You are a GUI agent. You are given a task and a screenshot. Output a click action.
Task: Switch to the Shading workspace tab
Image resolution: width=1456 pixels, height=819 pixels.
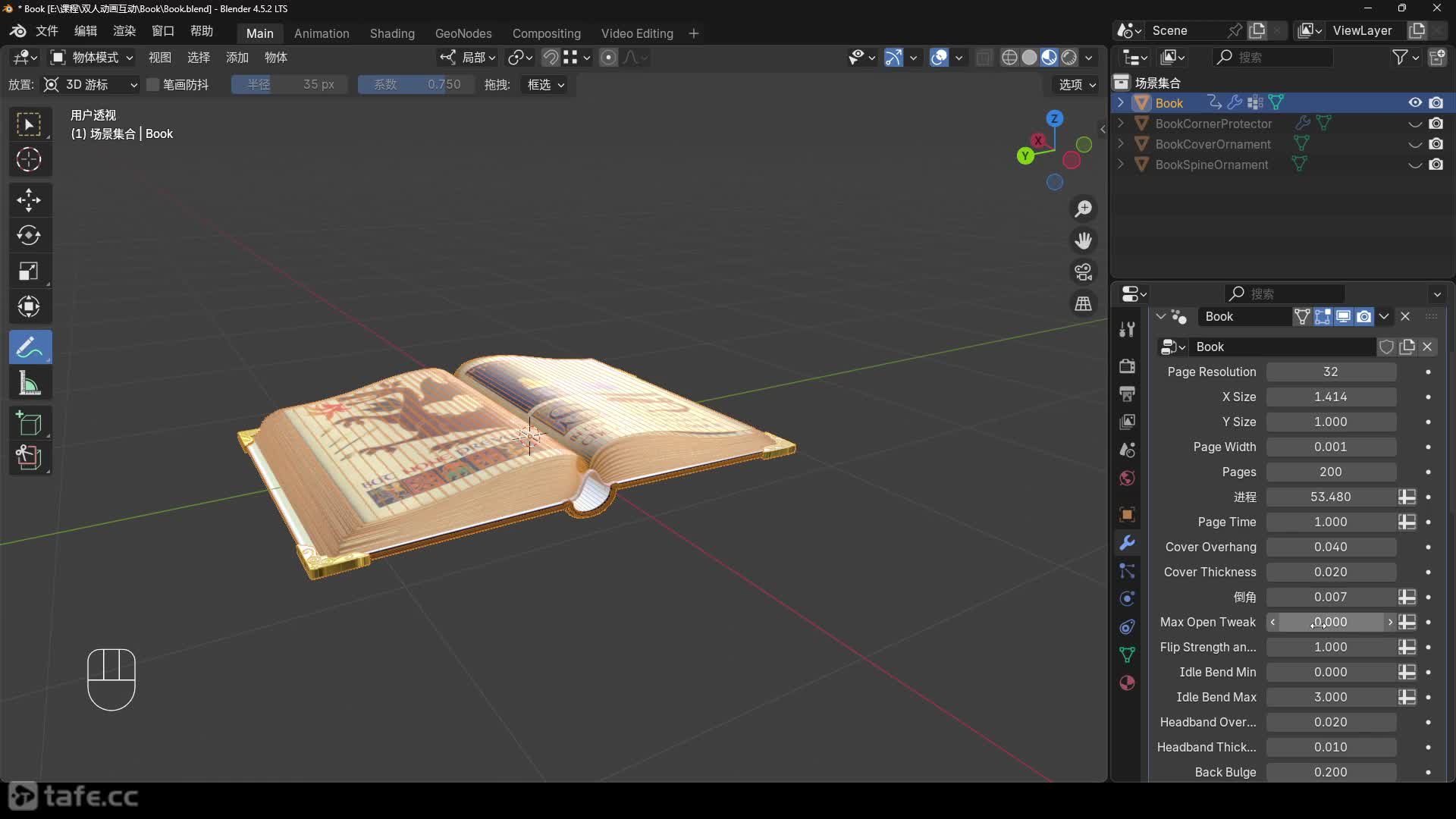[392, 33]
